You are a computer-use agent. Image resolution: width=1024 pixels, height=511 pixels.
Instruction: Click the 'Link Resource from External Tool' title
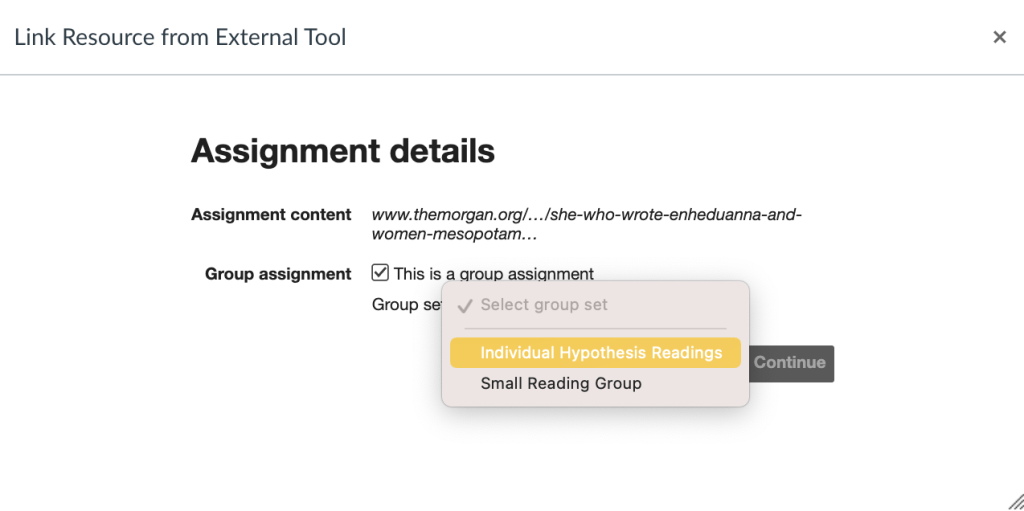tap(179, 38)
